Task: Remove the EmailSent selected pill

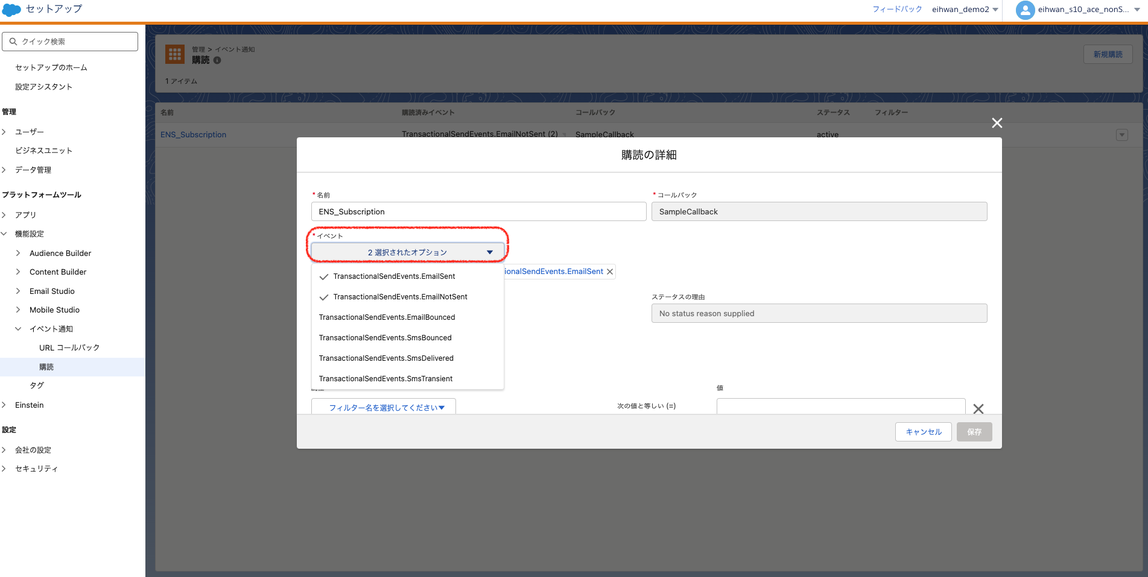Action: click(x=610, y=271)
